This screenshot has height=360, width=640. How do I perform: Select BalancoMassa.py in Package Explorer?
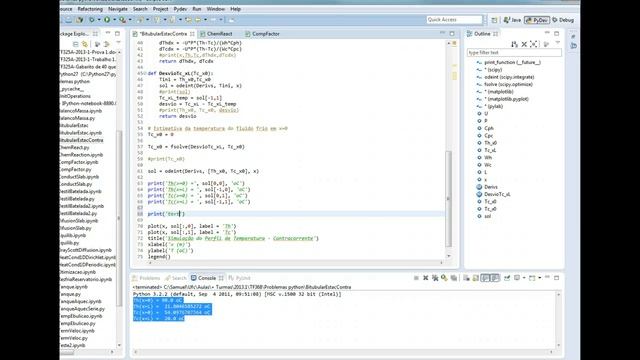[77, 118]
